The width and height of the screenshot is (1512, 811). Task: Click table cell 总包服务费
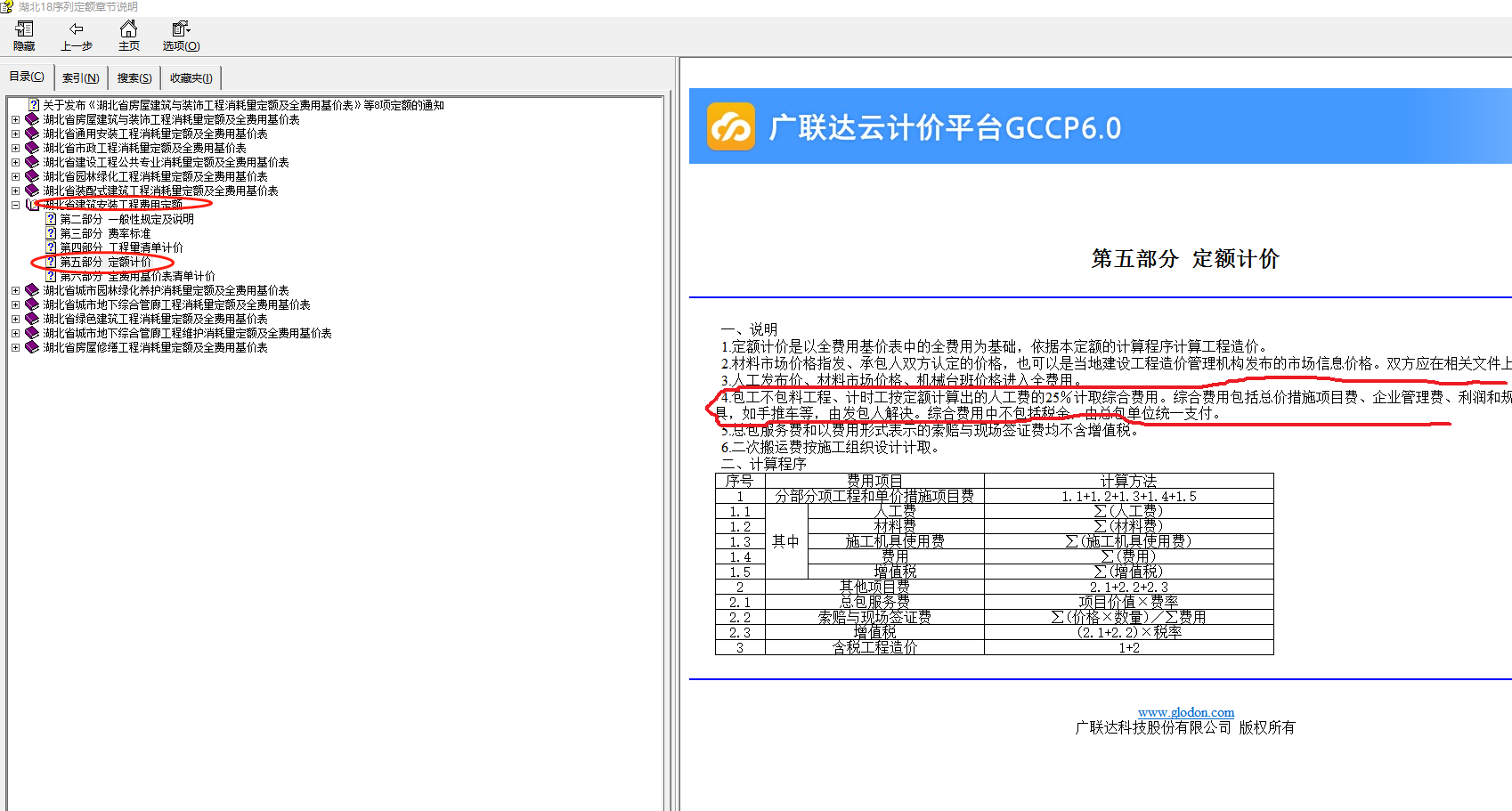(874, 602)
